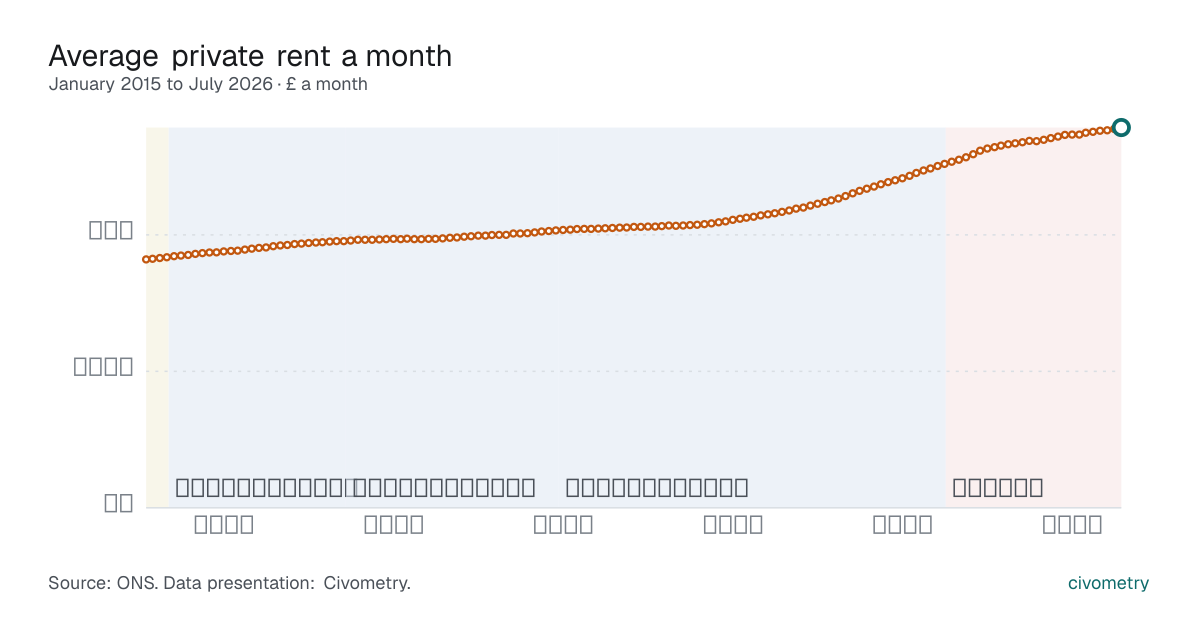Click the upper dashed horizontal gridline
The image size is (1200, 630).
pos(633,234)
